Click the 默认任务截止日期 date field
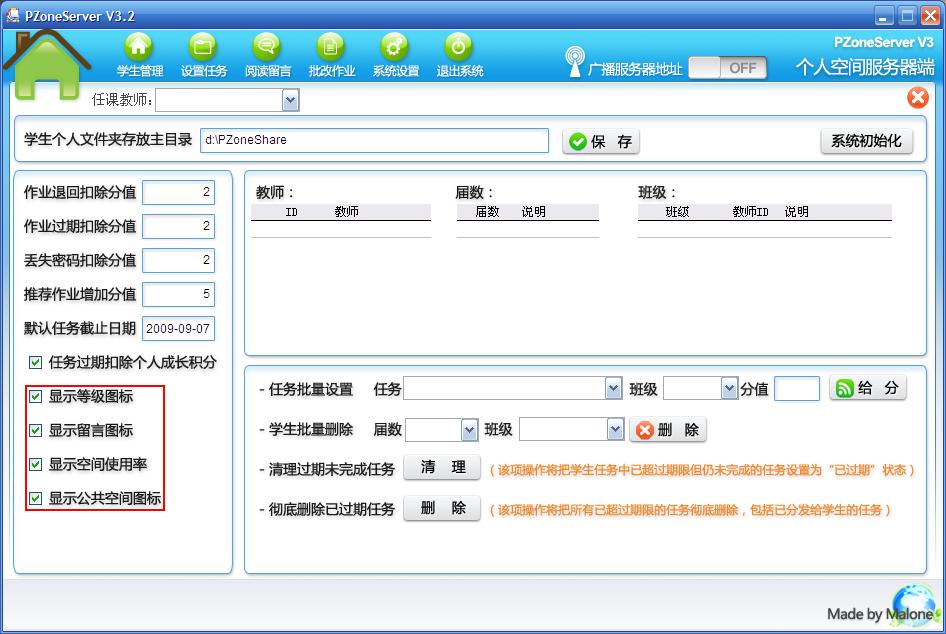Screen dimensions: 946x634 pos(178,328)
